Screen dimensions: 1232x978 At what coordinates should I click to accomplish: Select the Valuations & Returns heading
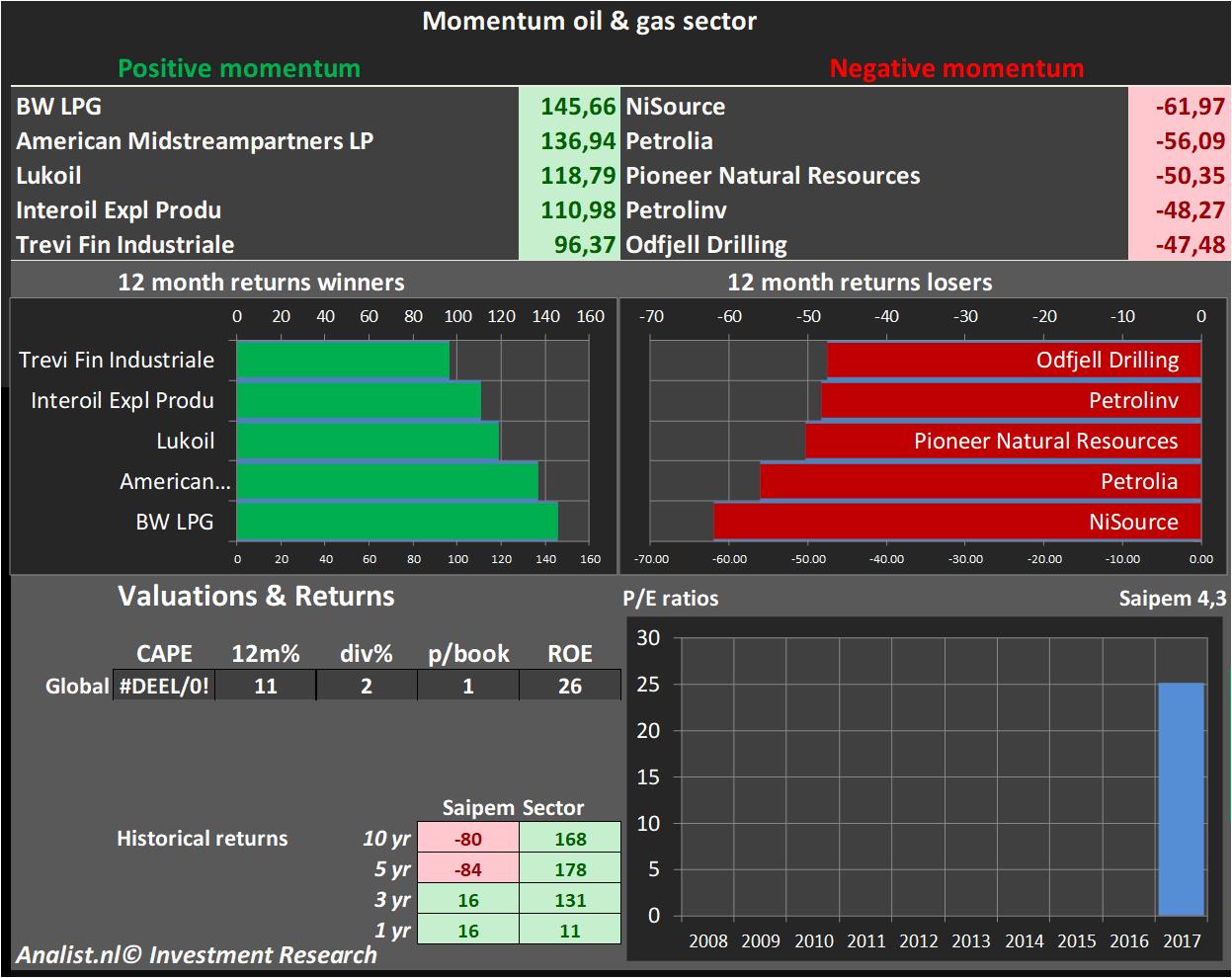pyautogui.click(x=256, y=596)
